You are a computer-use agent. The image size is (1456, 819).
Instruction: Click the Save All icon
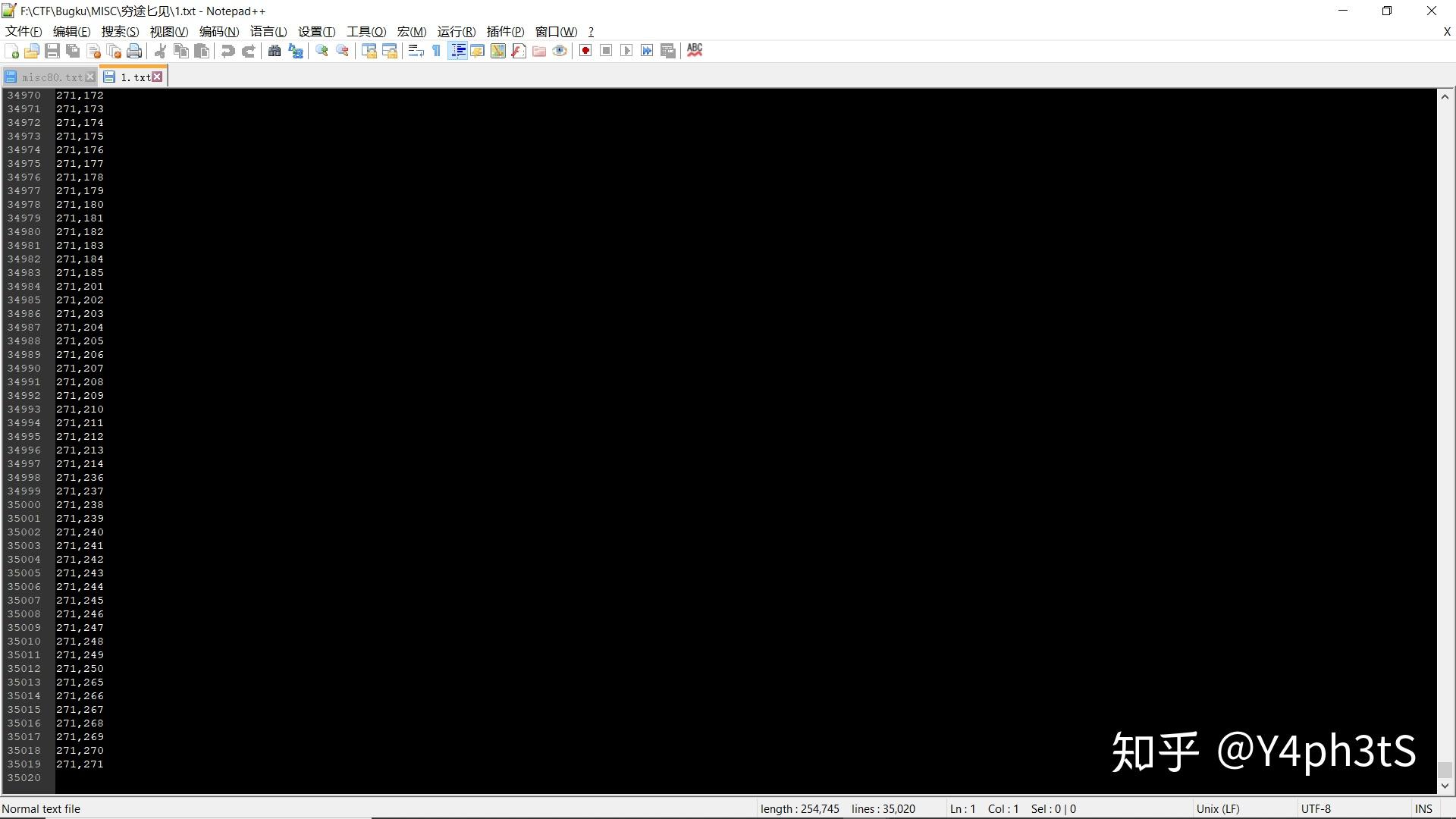pyautogui.click(x=73, y=51)
